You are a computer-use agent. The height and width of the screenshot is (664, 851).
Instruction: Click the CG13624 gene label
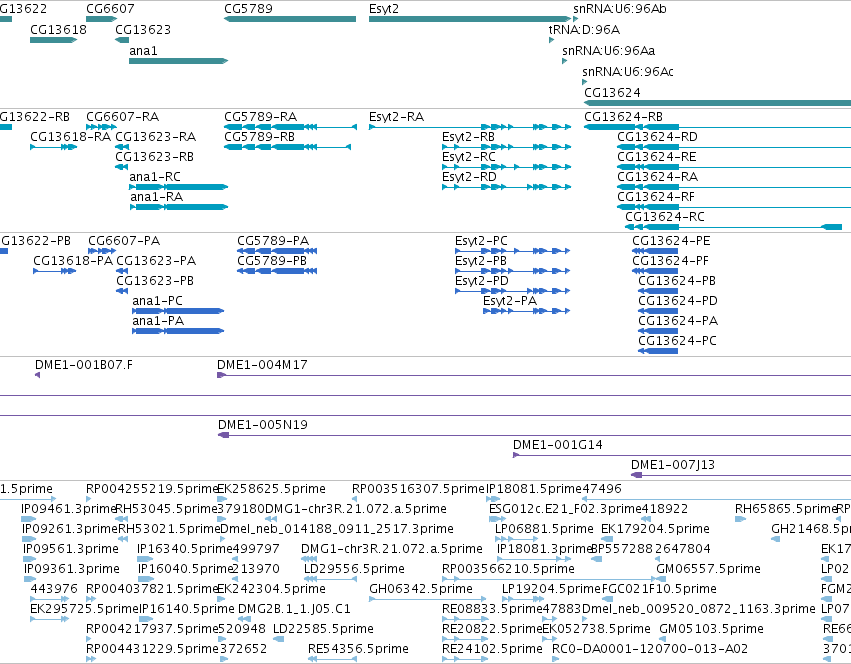(x=612, y=92)
